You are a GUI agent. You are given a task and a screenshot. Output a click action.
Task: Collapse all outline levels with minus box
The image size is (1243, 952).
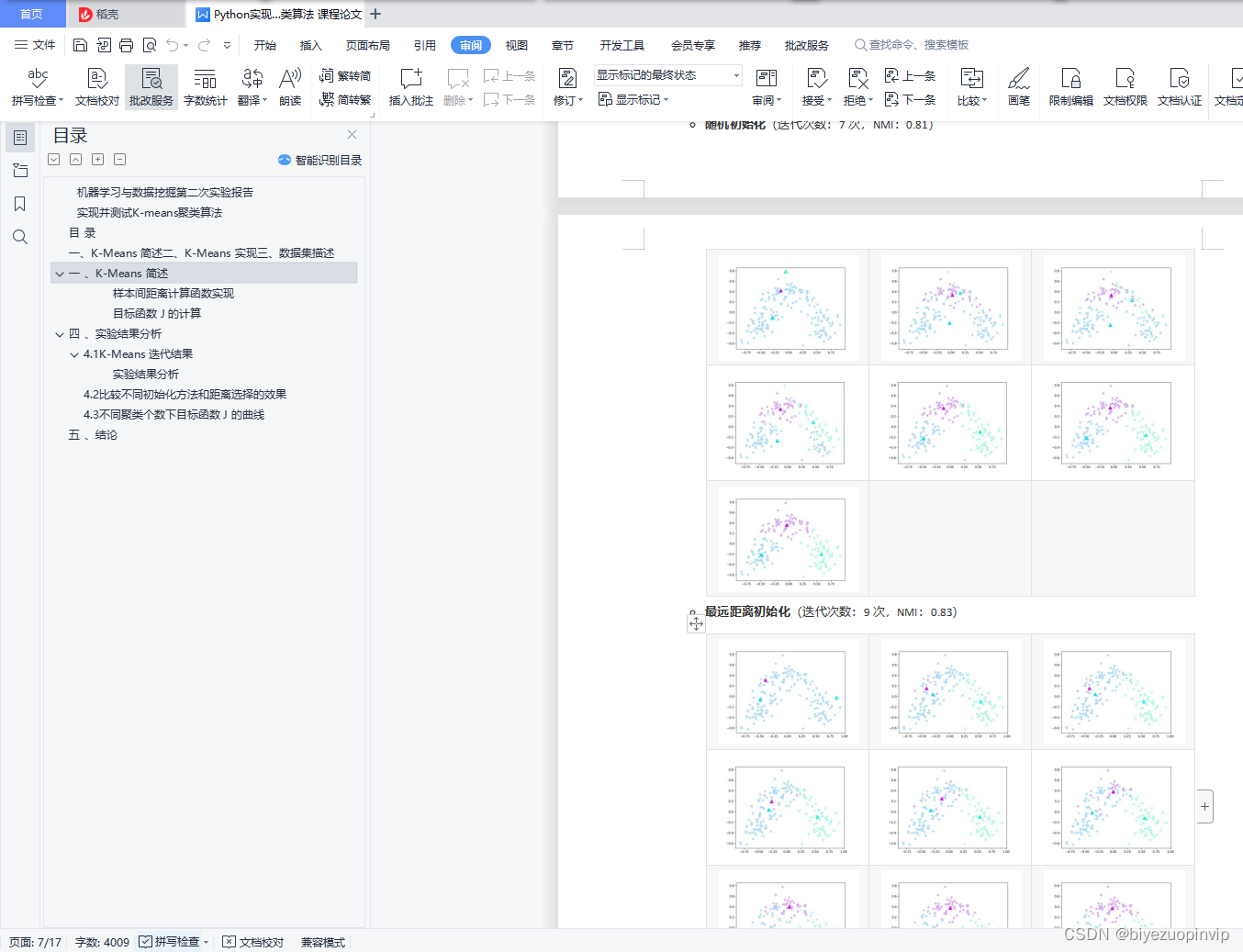click(119, 159)
